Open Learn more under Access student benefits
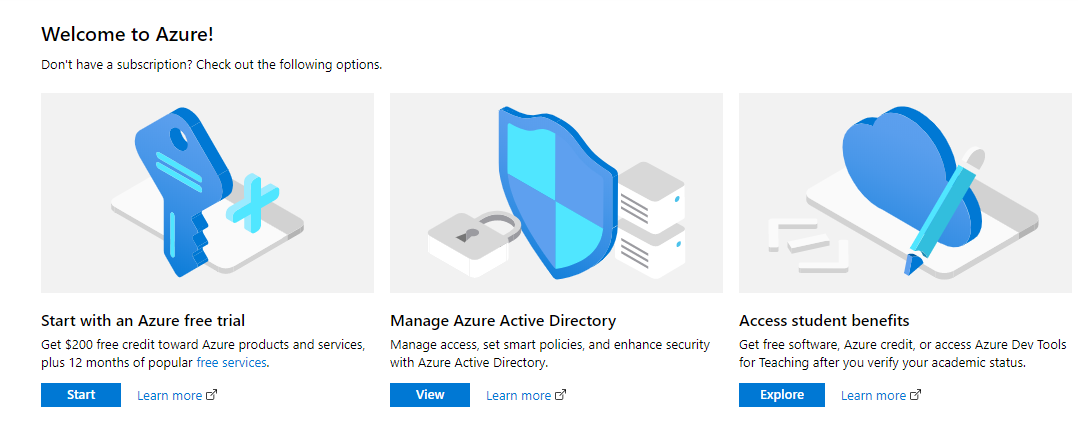This screenshot has height=435, width=1078. [873, 395]
